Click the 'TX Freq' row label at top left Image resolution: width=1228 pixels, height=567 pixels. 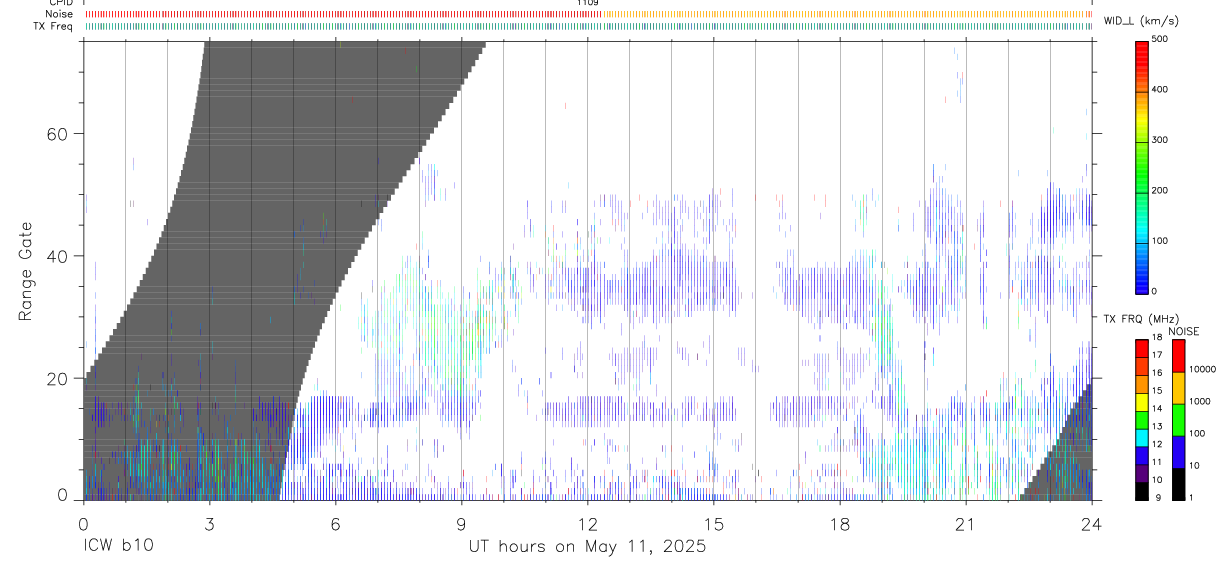point(54,26)
